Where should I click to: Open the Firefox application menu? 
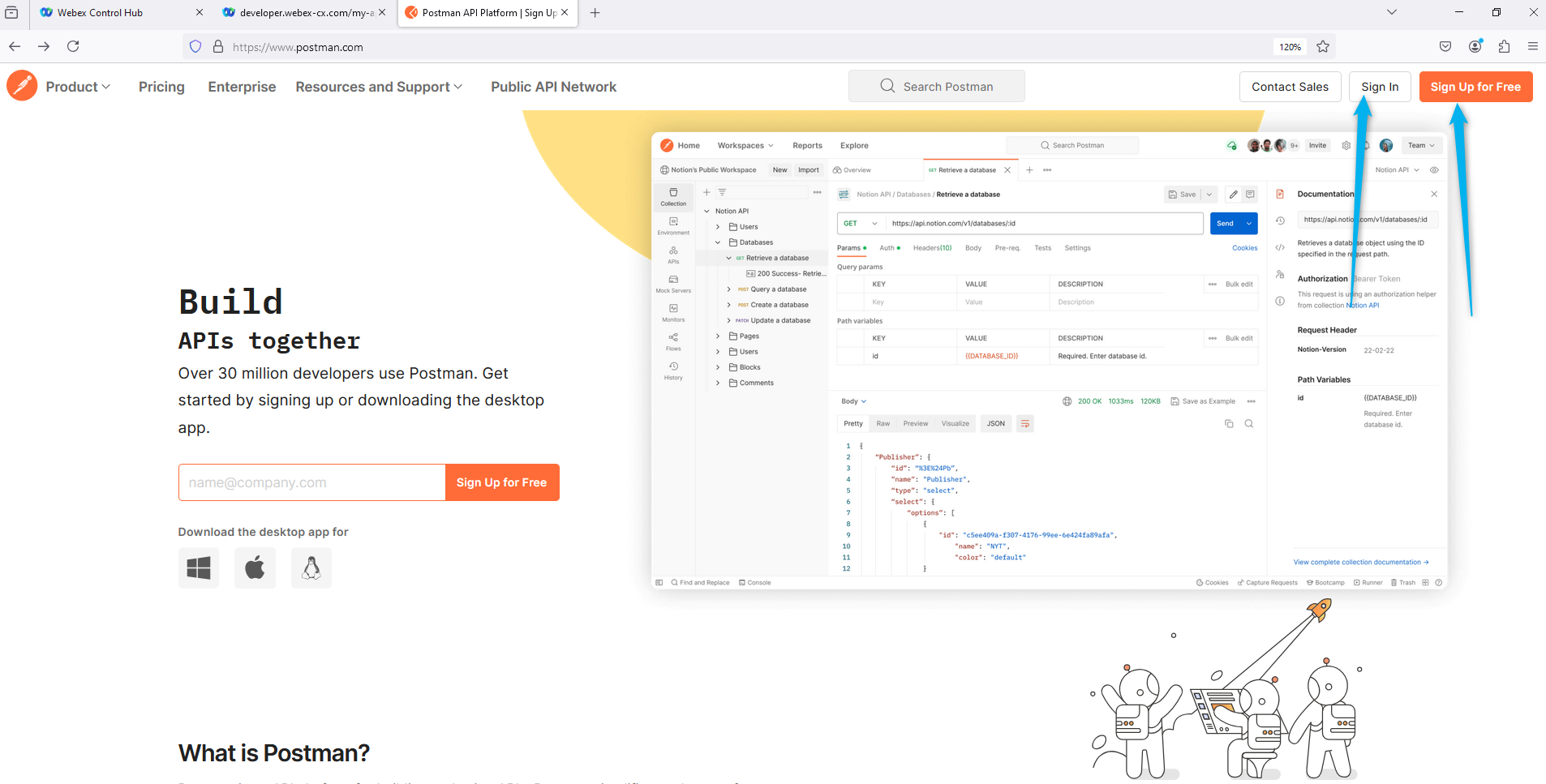click(x=1533, y=46)
